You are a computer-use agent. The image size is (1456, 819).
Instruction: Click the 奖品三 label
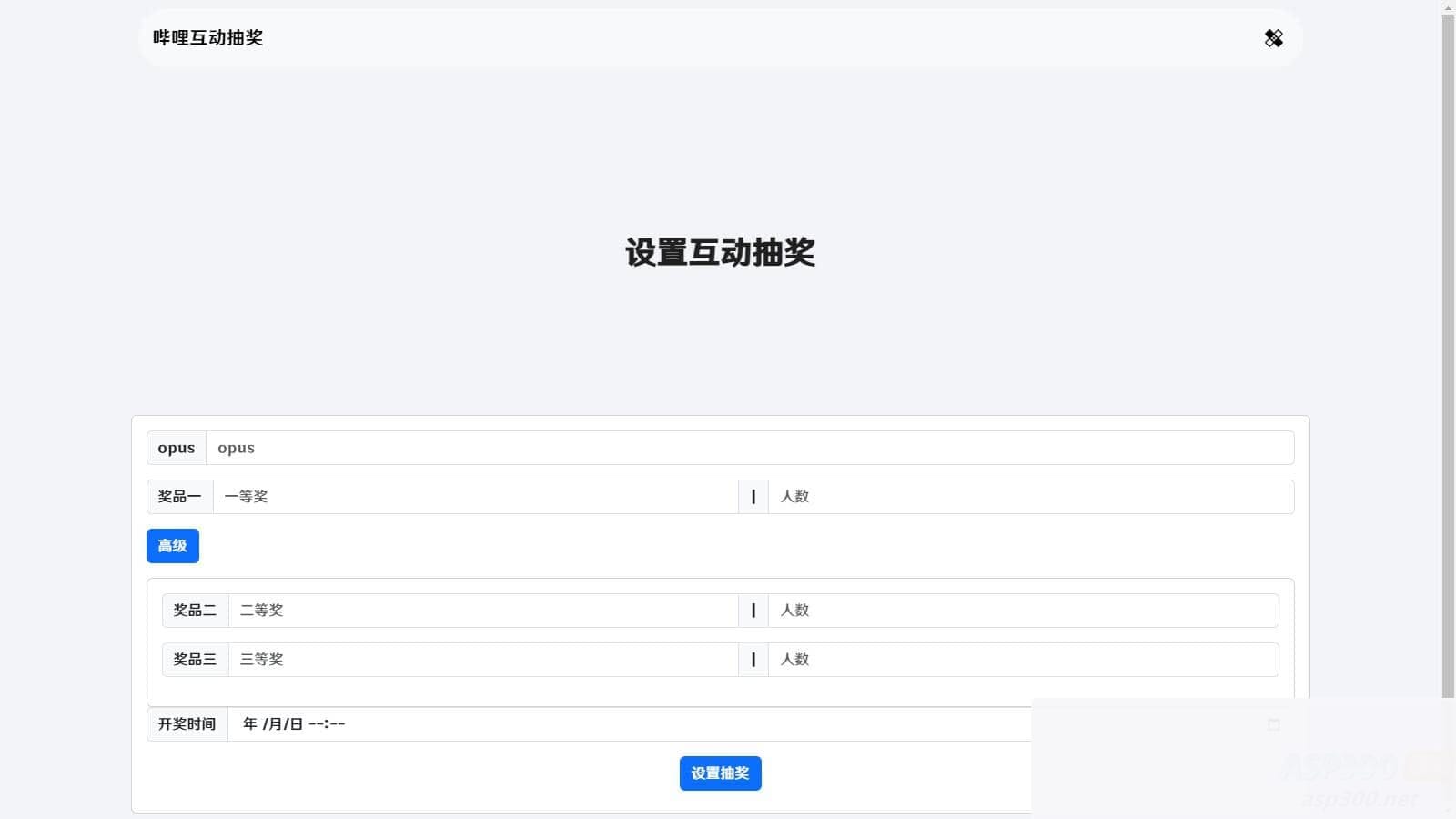click(x=195, y=660)
